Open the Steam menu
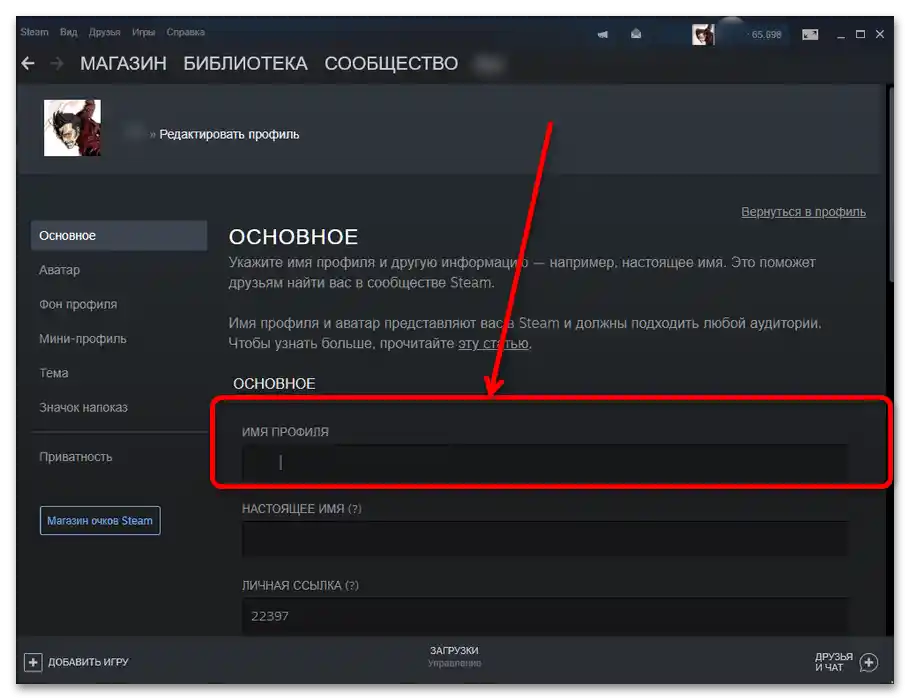910x700 pixels. pos(34,32)
